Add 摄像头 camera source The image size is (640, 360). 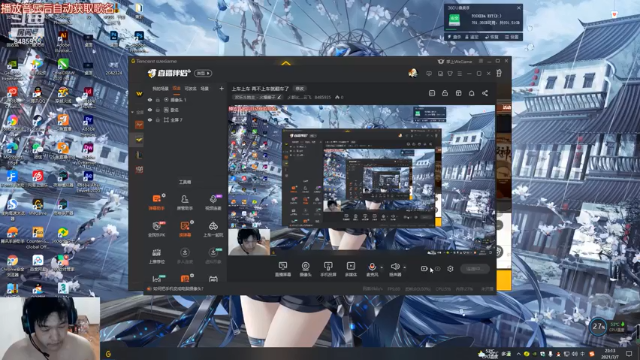(305, 269)
